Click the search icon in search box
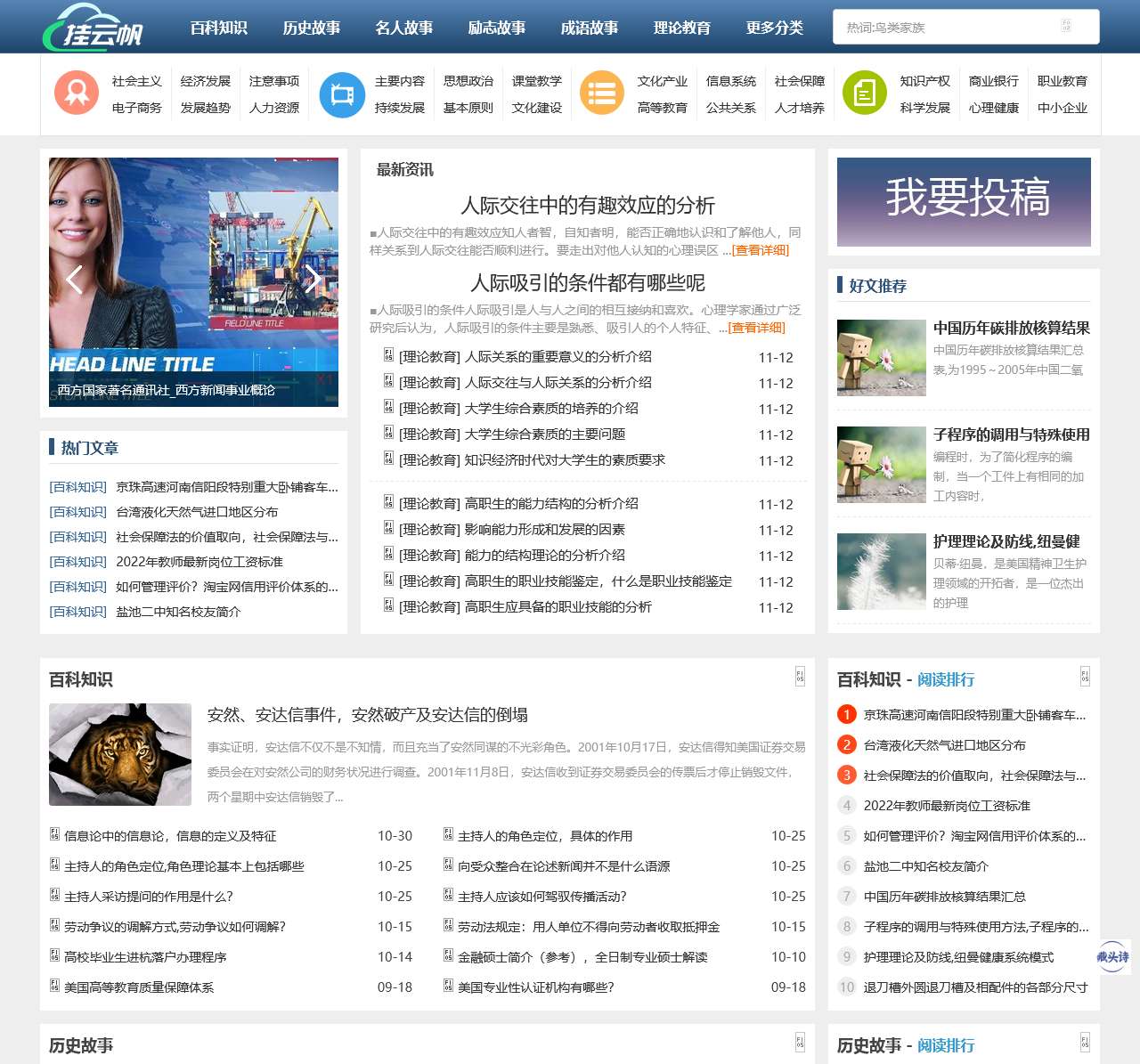This screenshot has width=1140, height=1064. 1066,26
